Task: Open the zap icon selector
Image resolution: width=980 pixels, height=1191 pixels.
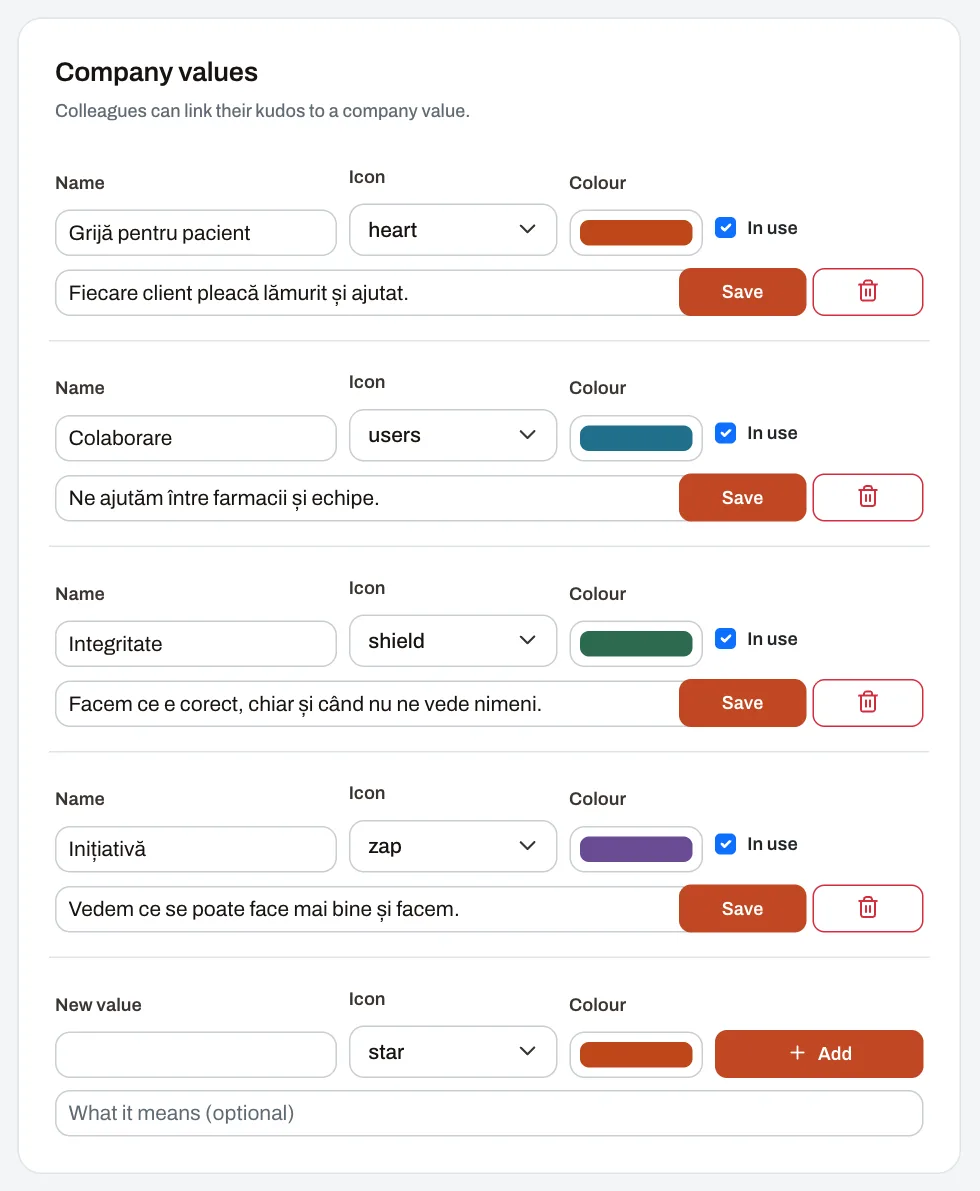Action: coord(453,846)
